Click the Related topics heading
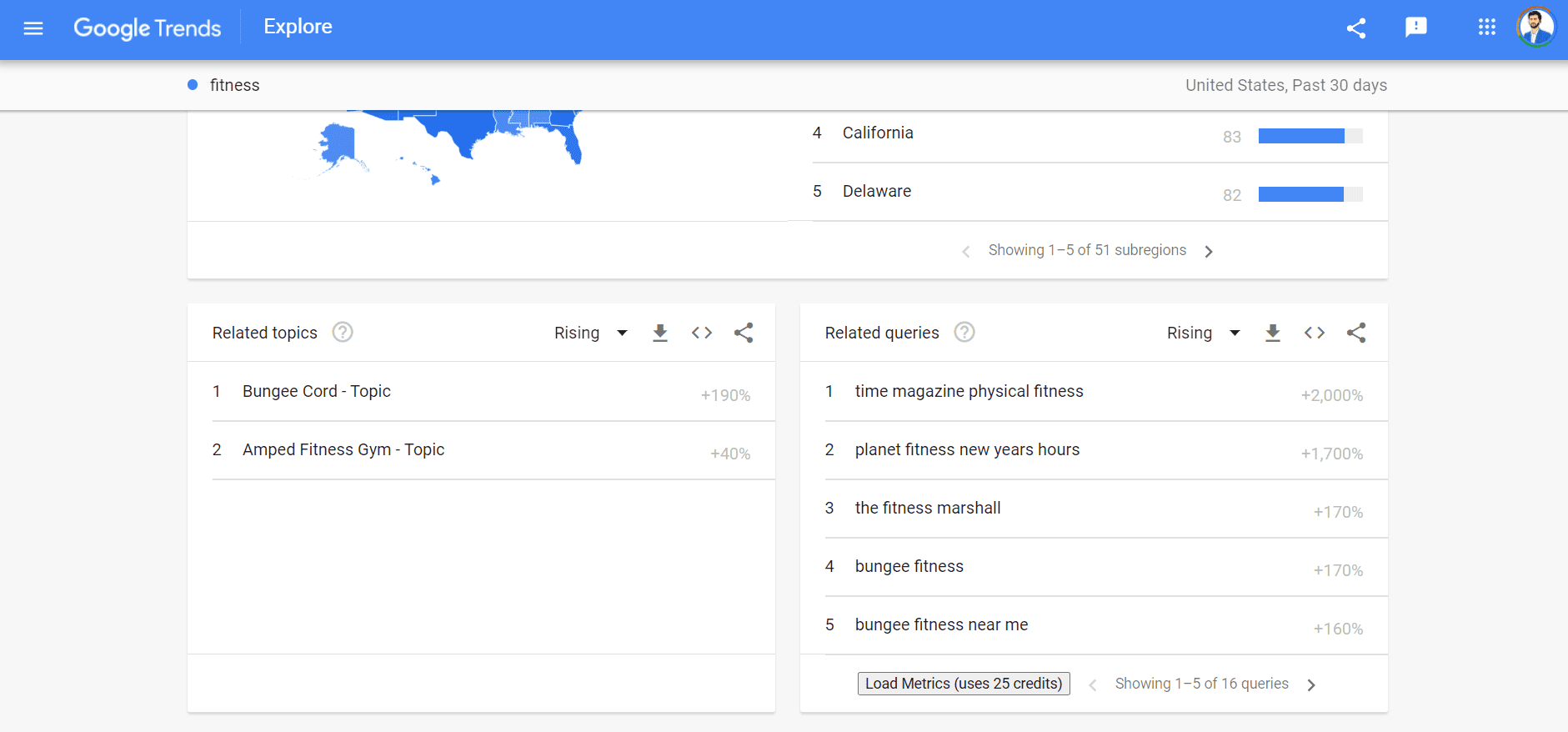1568x732 pixels. point(264,333)
